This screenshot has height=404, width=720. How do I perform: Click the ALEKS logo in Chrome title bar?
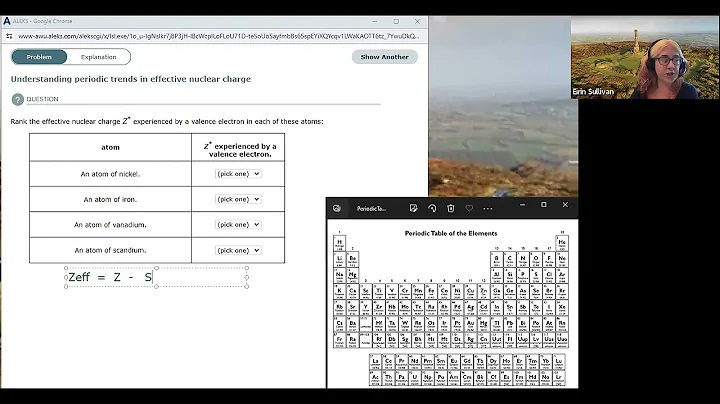pyautogui.click(x=6, y=21)
